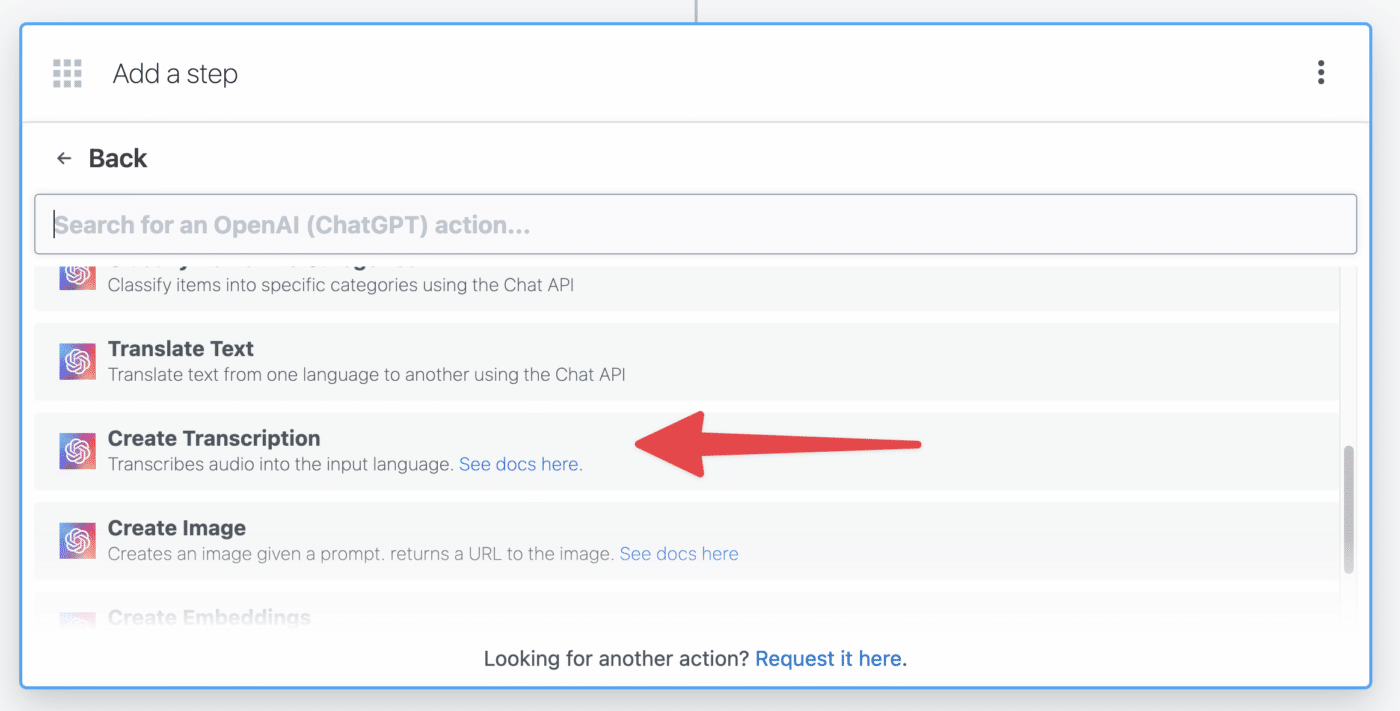Image resolution: width=1400 pixels, height=711 pixels.
Task: Click the OpenAI icon beside Create Image
Action: click(x=77, y=541)
